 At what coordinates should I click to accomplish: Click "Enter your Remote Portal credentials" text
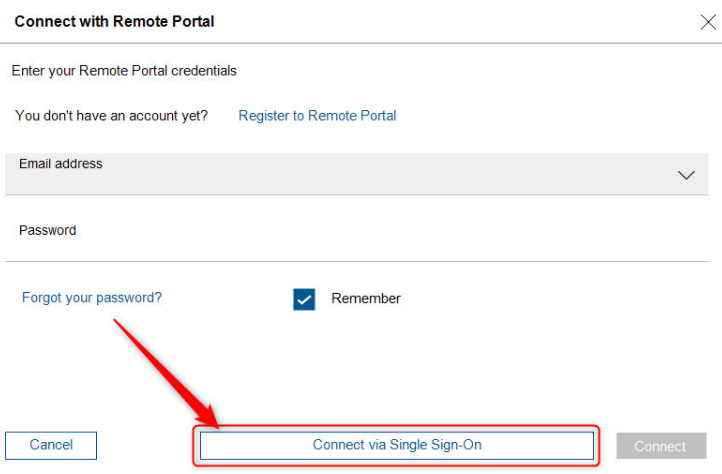tap(124, 71)
